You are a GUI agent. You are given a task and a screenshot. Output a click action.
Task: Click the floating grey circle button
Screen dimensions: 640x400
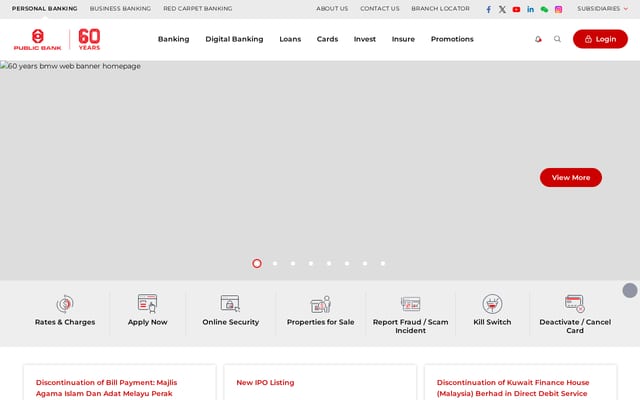point(630,290)
